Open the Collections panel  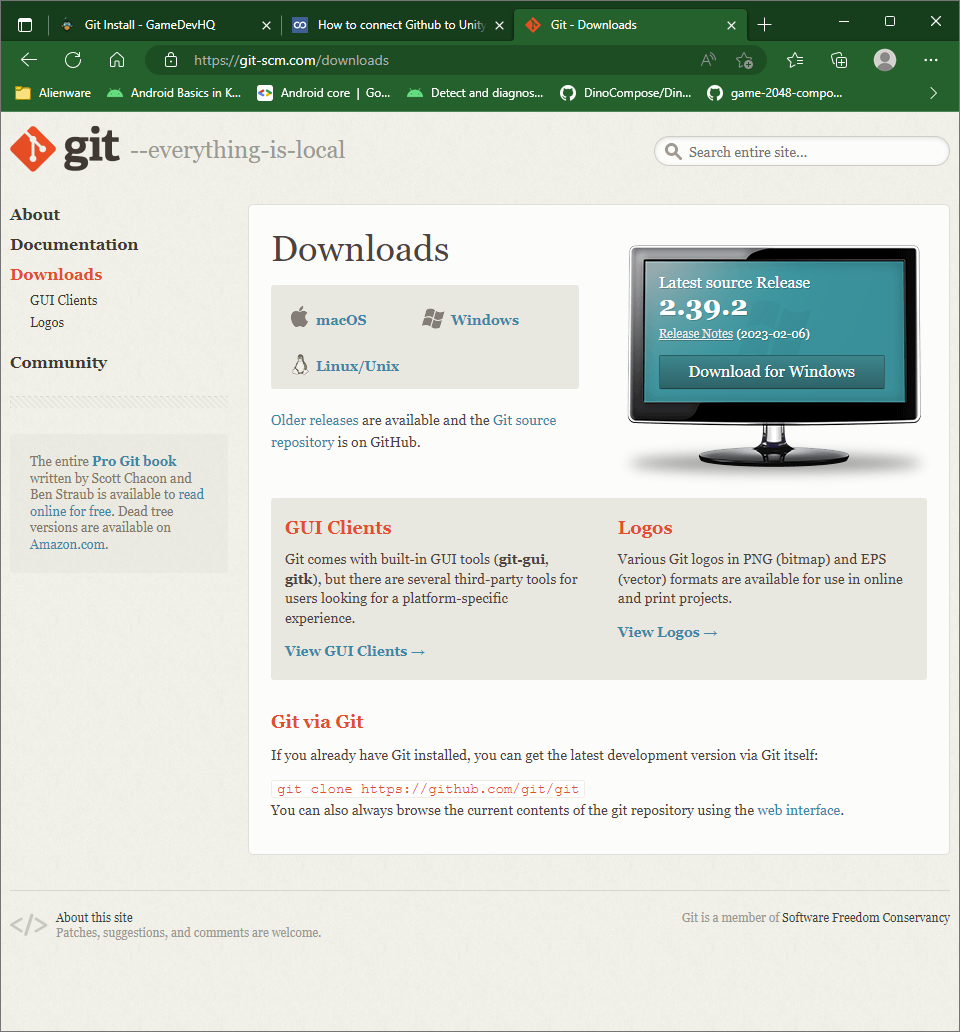click(840, 60)
